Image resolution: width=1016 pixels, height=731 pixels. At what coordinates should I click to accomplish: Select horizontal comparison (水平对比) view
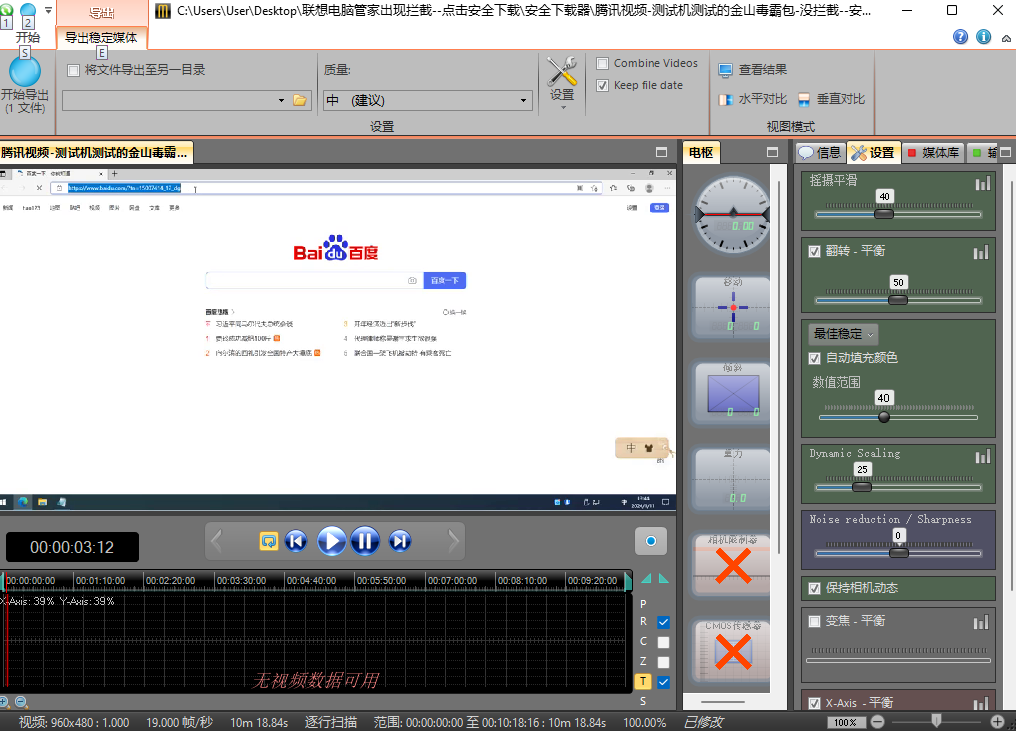point(753,99)
